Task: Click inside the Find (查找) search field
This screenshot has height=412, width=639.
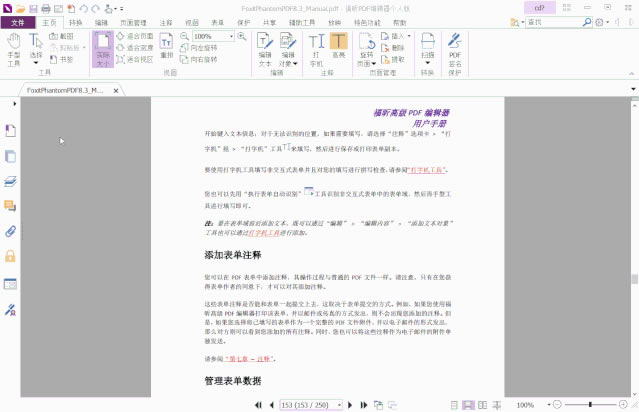Action: (553, 22)
